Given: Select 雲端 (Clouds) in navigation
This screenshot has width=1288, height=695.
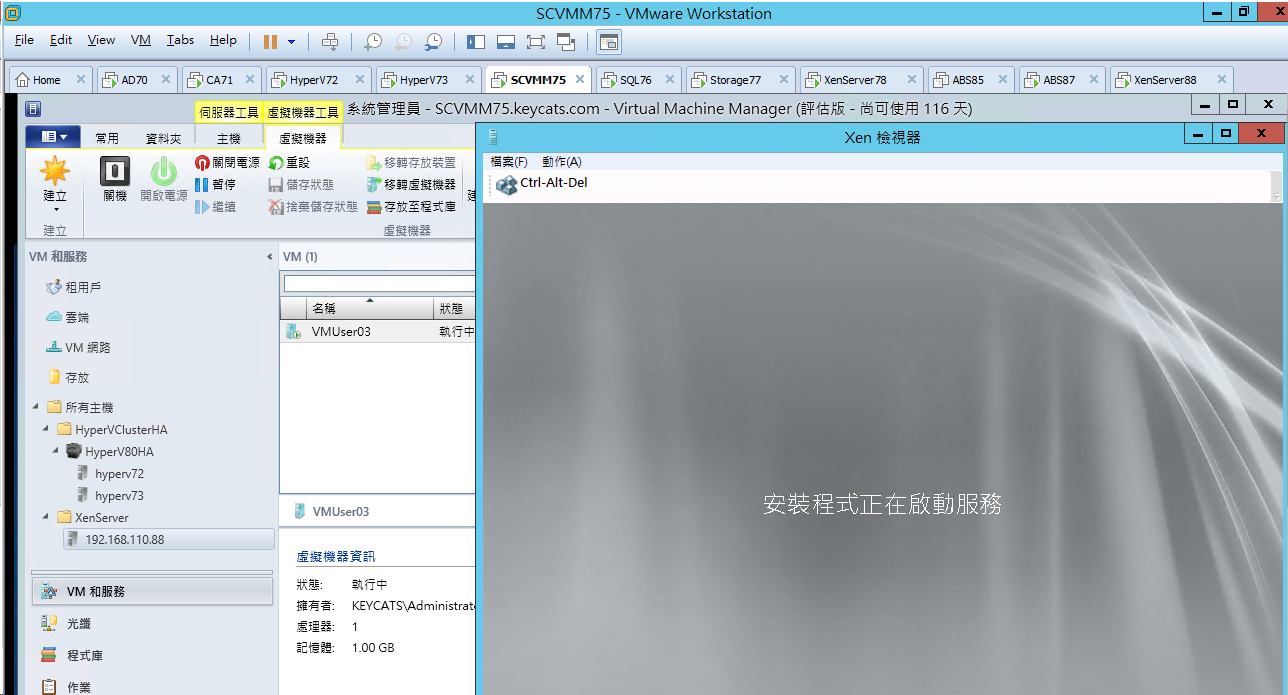Looking at the screenshot, I should (x=68, y=318).
